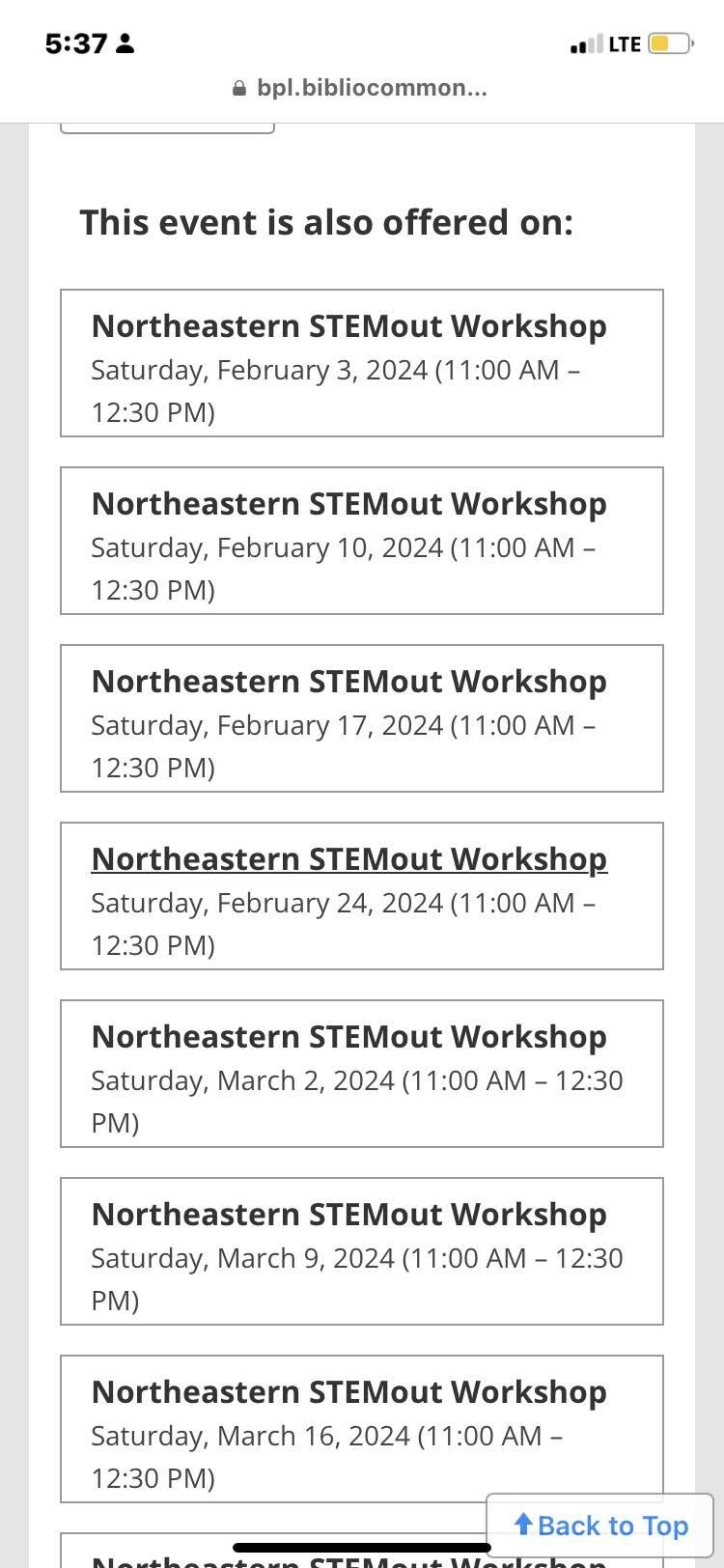724x1568 pixels.
Task: Tap the LTE network indicator
Action: [625, 44]
